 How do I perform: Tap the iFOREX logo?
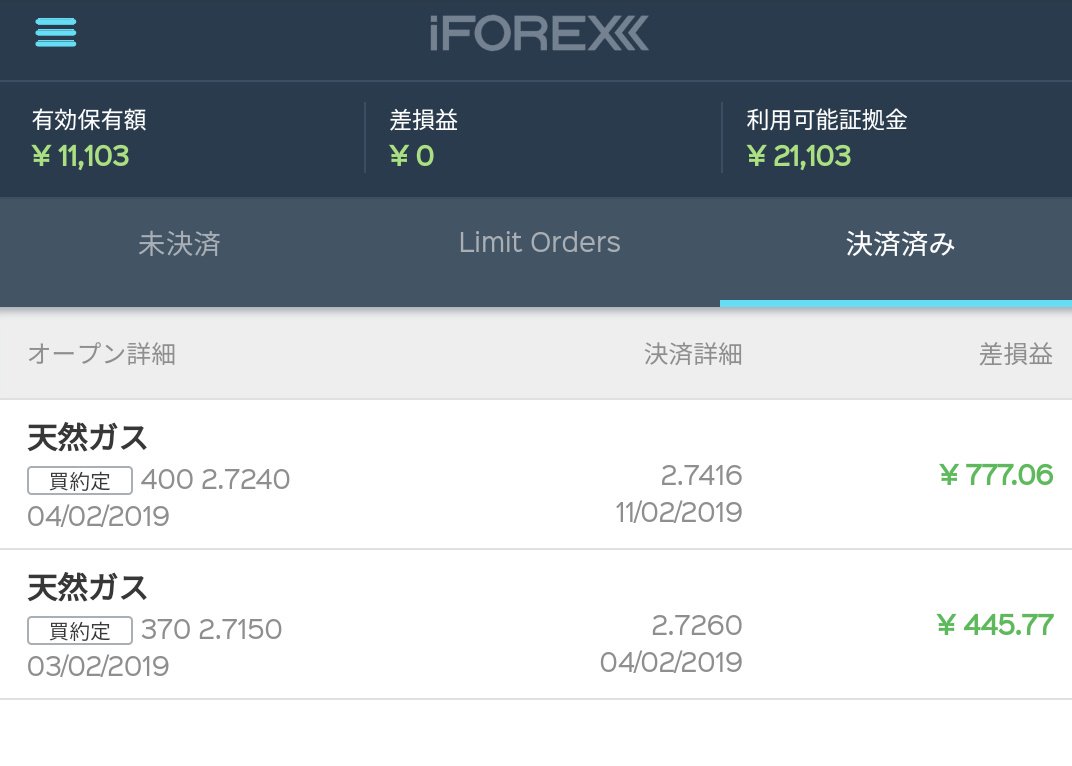pos(539,34)
